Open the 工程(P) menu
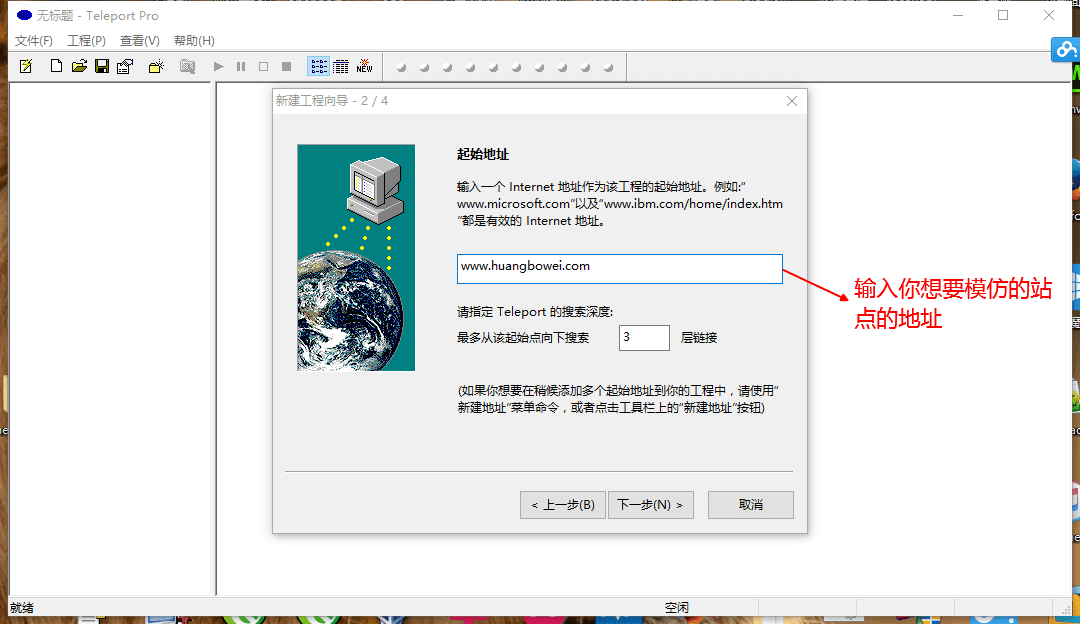 click(x=86, y=41)
